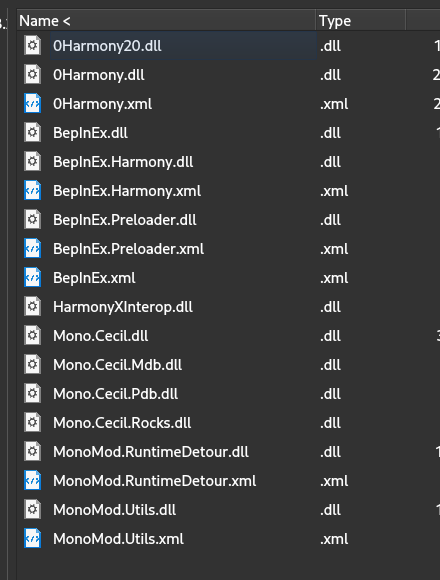Click the BepInEx.Harmony.dll file name
Screen dimensions: 440x580
click(x=123, y=162)
